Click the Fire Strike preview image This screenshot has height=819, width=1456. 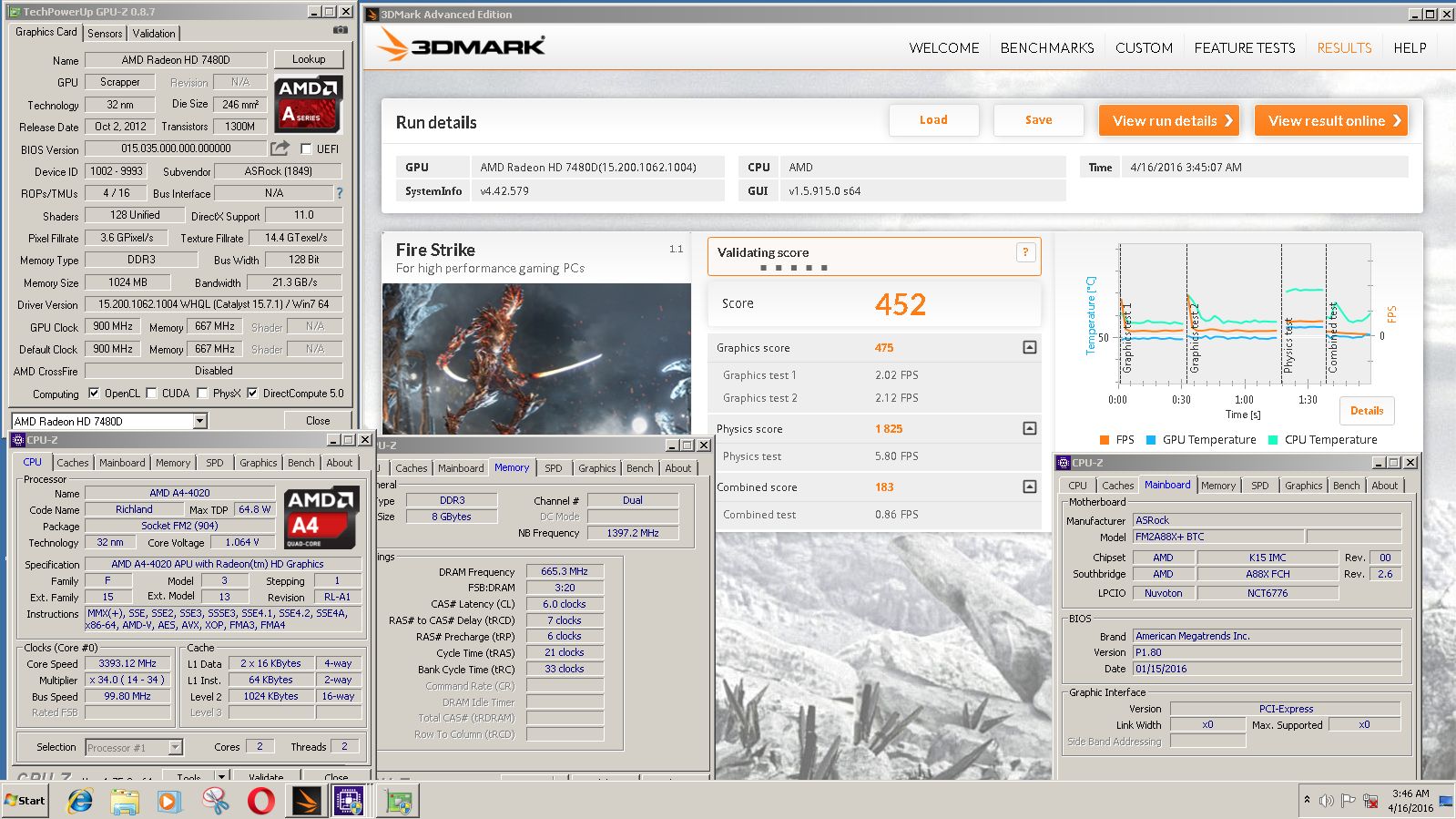point(536,358)
